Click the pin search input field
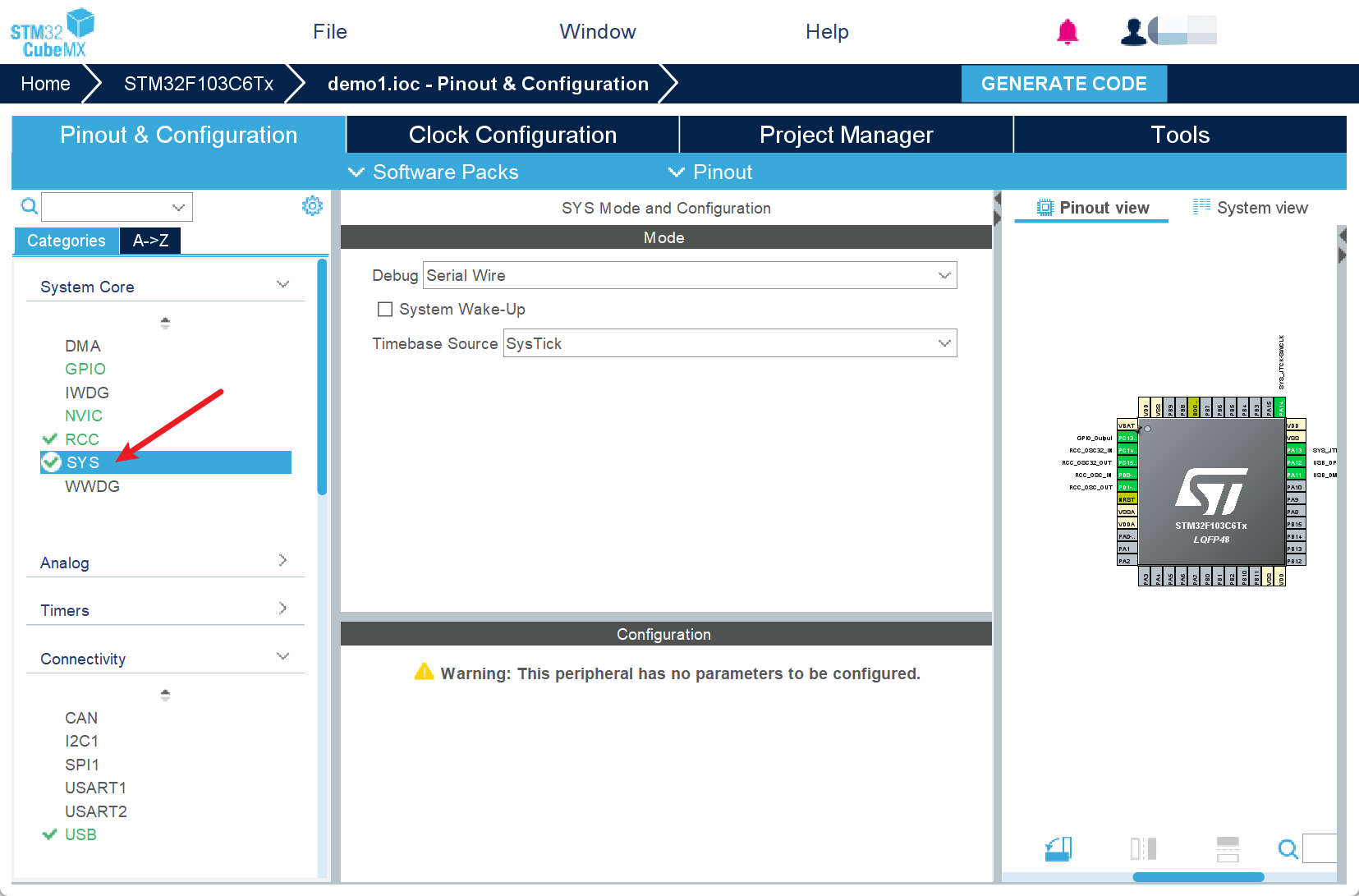1359x896 pixels. point(1320,848)
